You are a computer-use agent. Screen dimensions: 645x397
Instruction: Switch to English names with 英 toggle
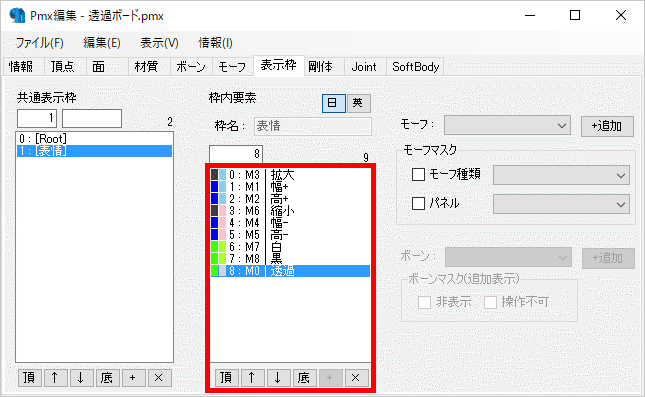click(358, 103)
